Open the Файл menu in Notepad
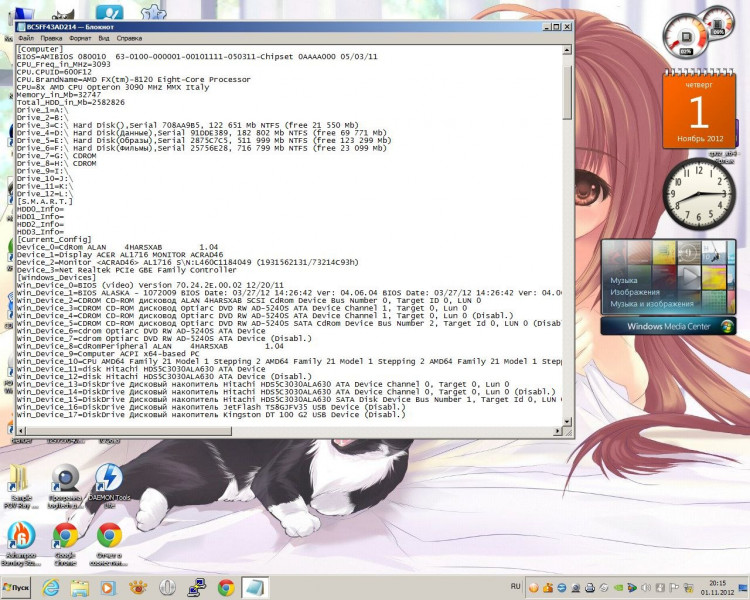This screenshot has width=750, height=600. point(26,38)
